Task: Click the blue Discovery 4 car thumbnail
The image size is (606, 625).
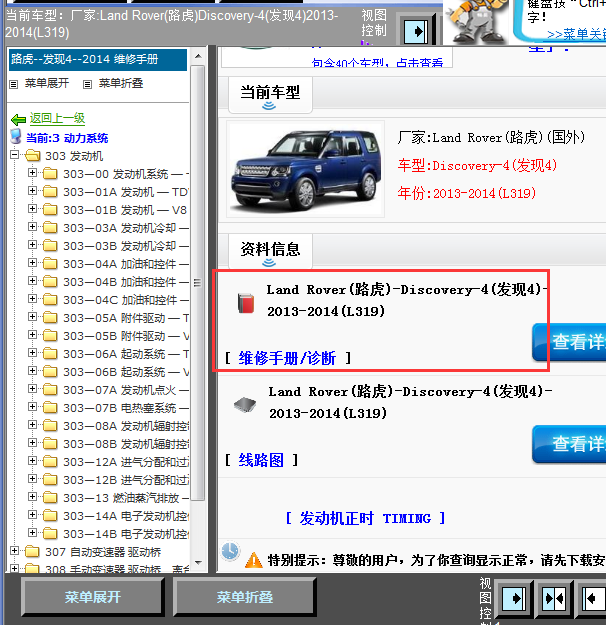Action: [x=305, y=170]
